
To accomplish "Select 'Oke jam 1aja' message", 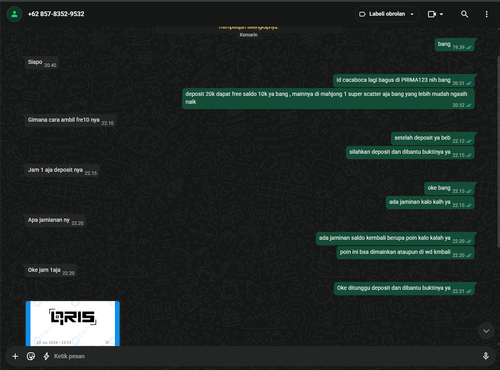I will point(51,270).
